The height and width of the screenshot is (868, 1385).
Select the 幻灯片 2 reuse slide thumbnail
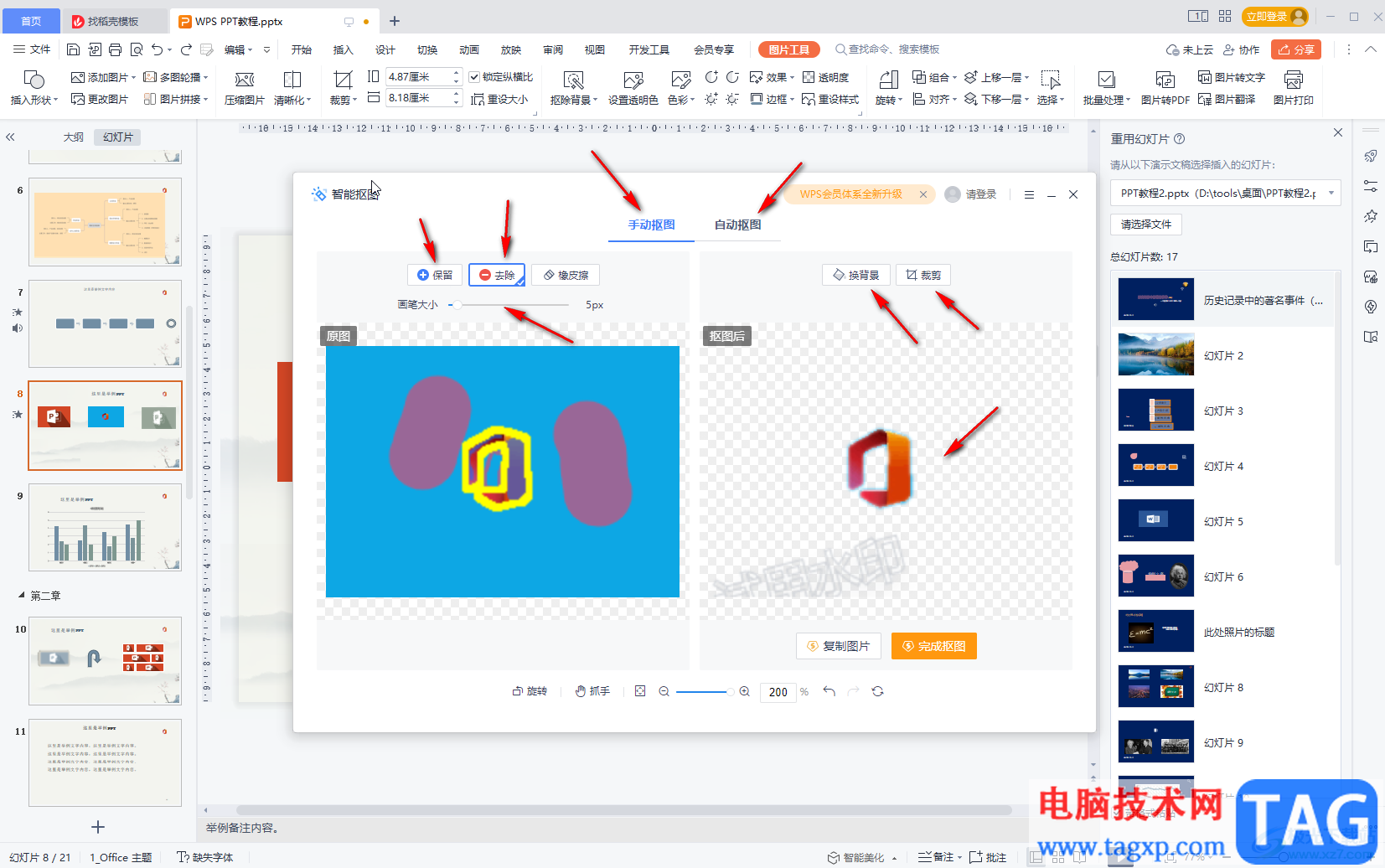[1155, 355]
